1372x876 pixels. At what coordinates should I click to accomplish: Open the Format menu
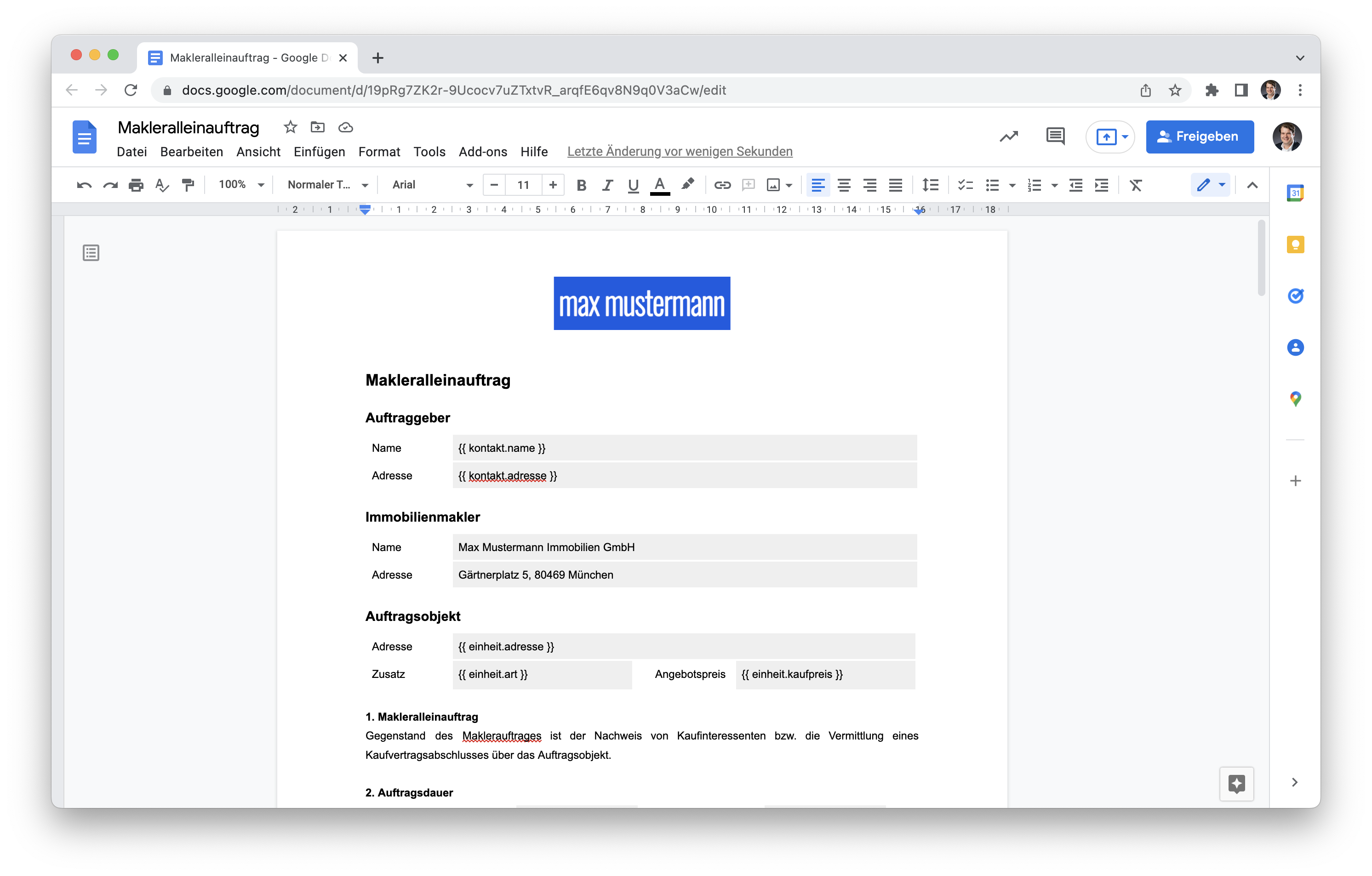tap(379, 152)
